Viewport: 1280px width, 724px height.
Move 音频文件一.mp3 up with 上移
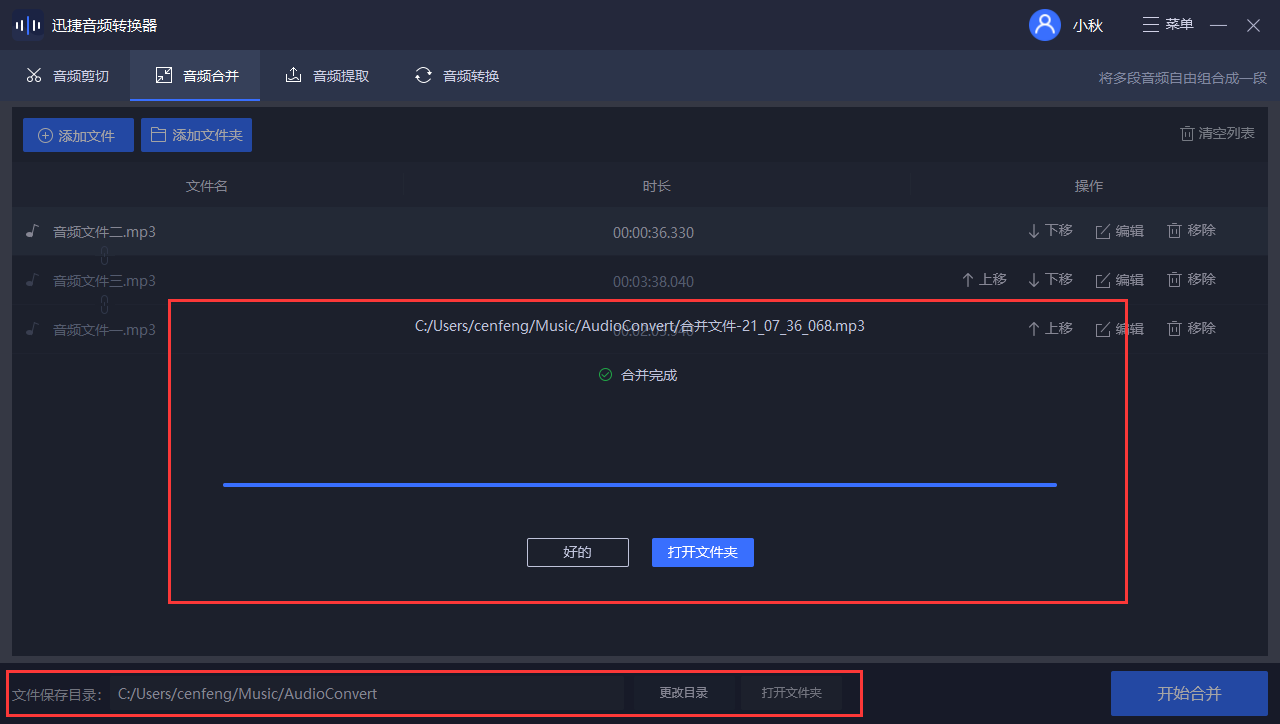pos(1050,329)
